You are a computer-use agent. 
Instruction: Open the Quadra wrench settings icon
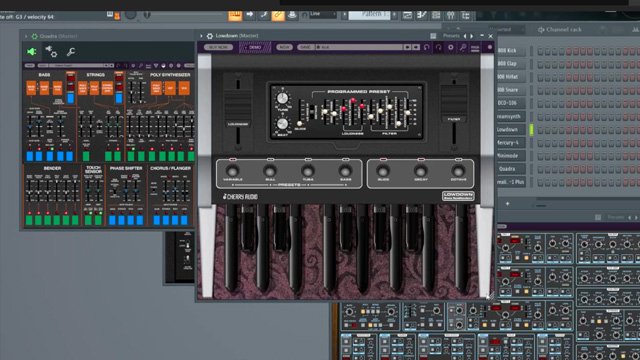click(x=71, y=52)
